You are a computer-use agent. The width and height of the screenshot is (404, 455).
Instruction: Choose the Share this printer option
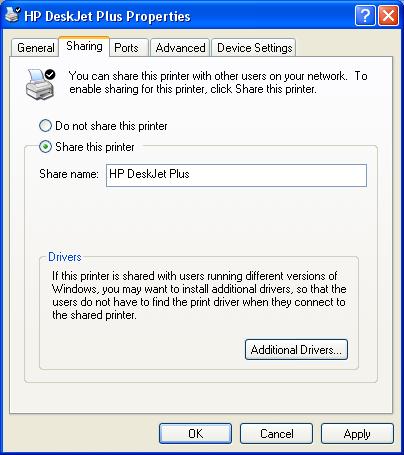[x=87, y=147]
